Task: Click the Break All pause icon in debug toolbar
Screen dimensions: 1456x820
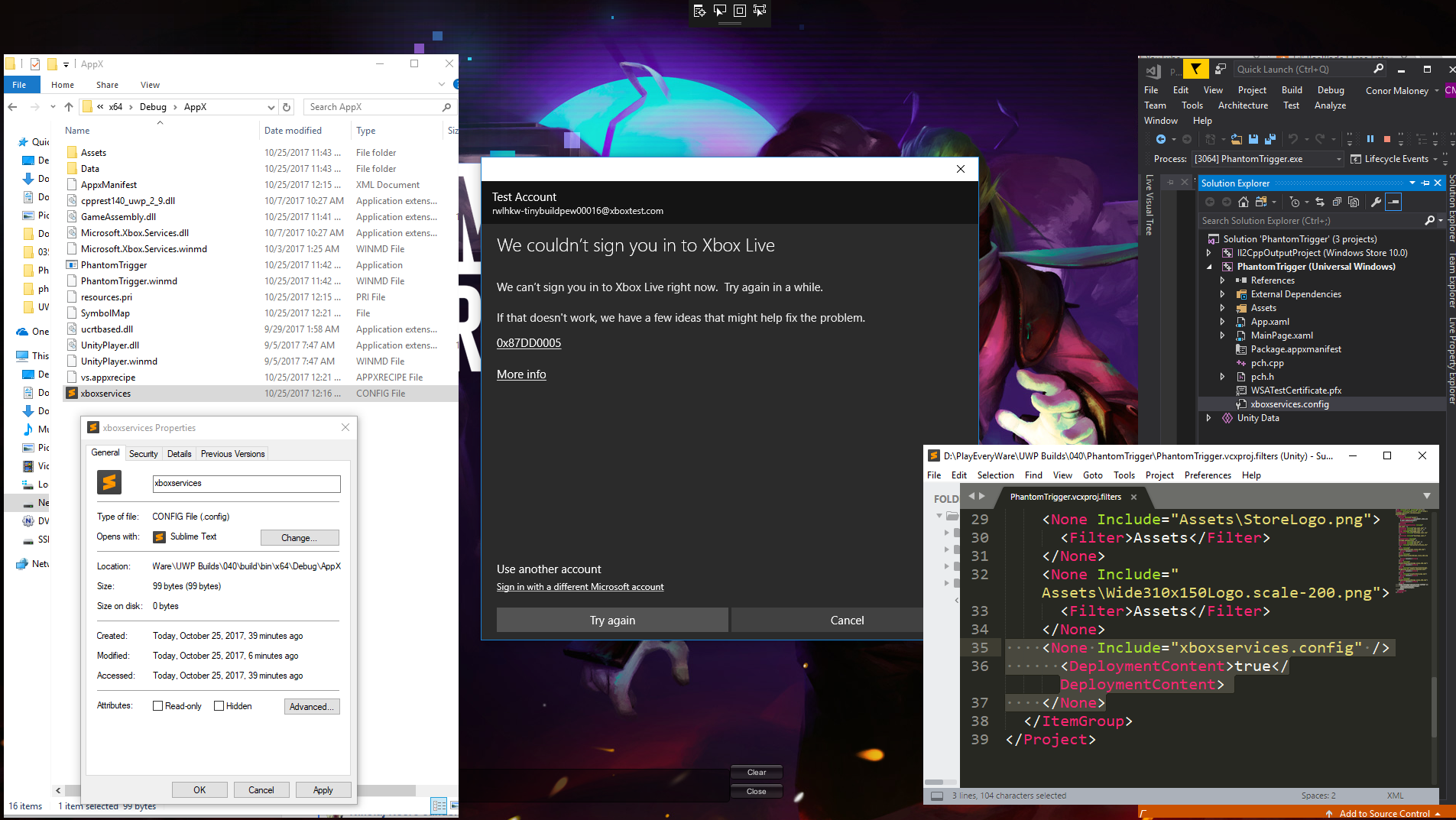Action: pos(1370,140)
